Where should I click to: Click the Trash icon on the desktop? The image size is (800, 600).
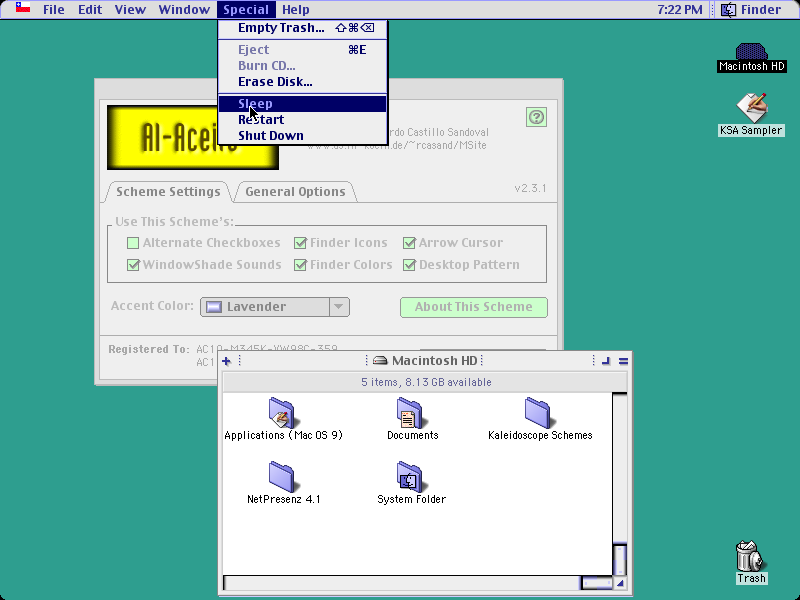(x=750, y=556)
